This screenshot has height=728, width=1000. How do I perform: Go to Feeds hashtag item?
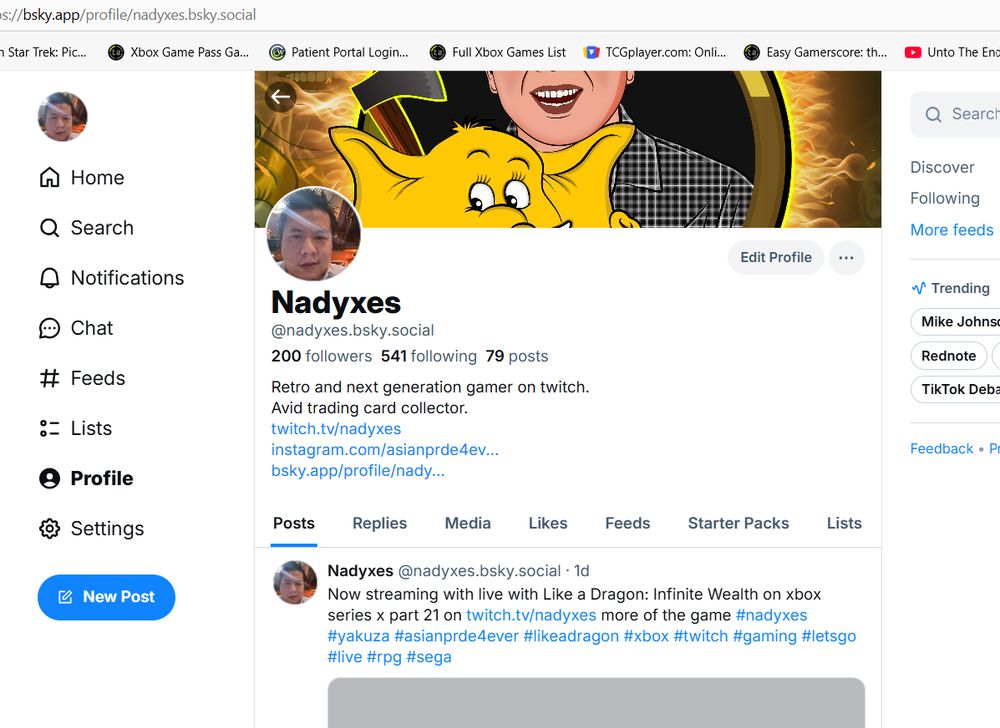pyautogui.click(x=82, y=378)
